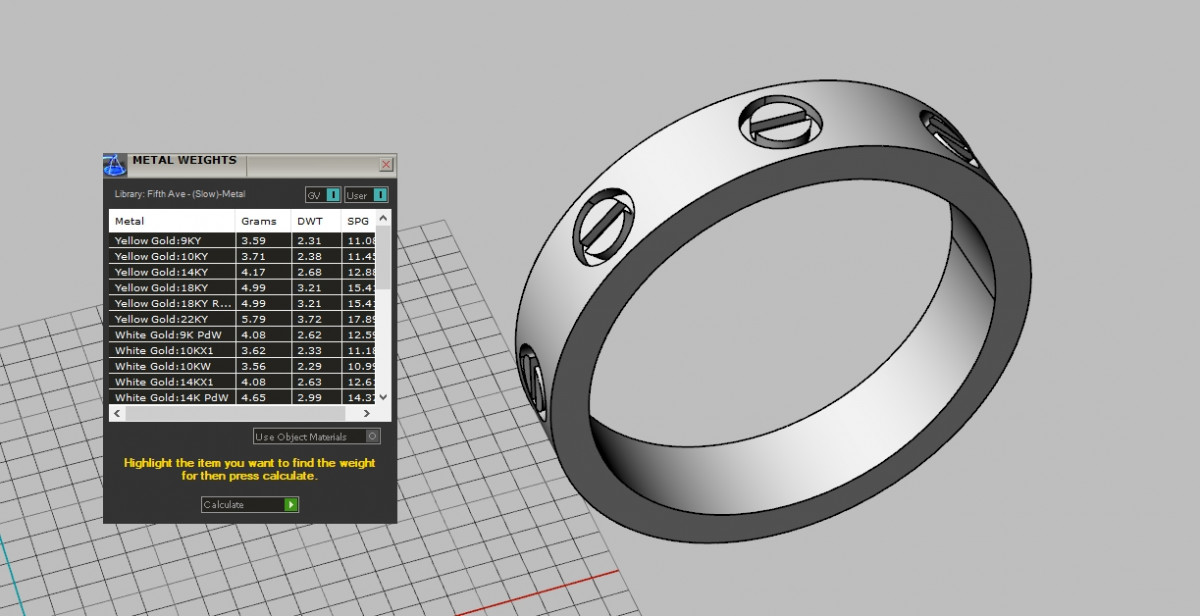
Task: Click the top screw motif on ring
Action: (x=780, y=123)
